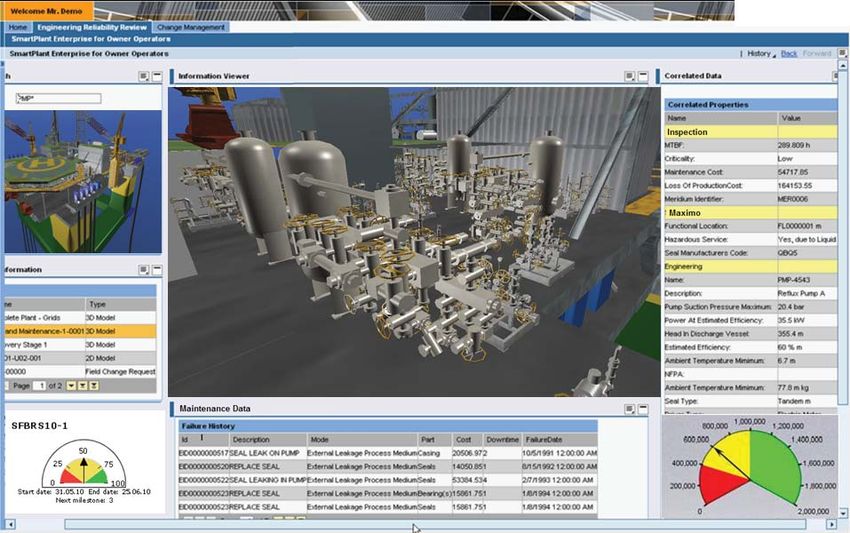This screenshot has height=533, width=850.
Task: Click the 3D plant model in Information Viewer
Action: click(414, 242)
